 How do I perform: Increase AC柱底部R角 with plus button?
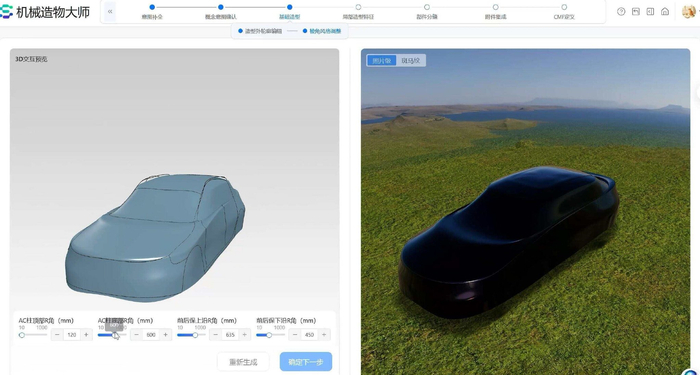[166, 334]
